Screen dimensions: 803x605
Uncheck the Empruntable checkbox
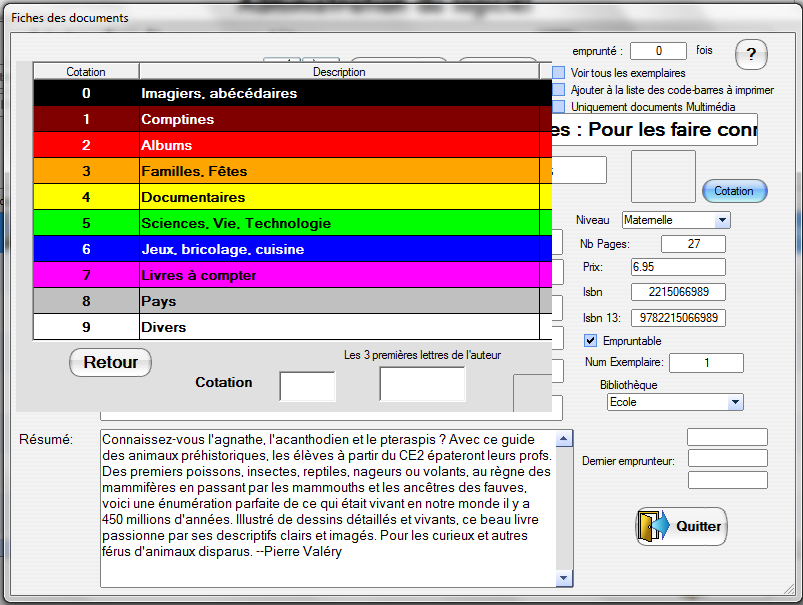tap(590, 341)
